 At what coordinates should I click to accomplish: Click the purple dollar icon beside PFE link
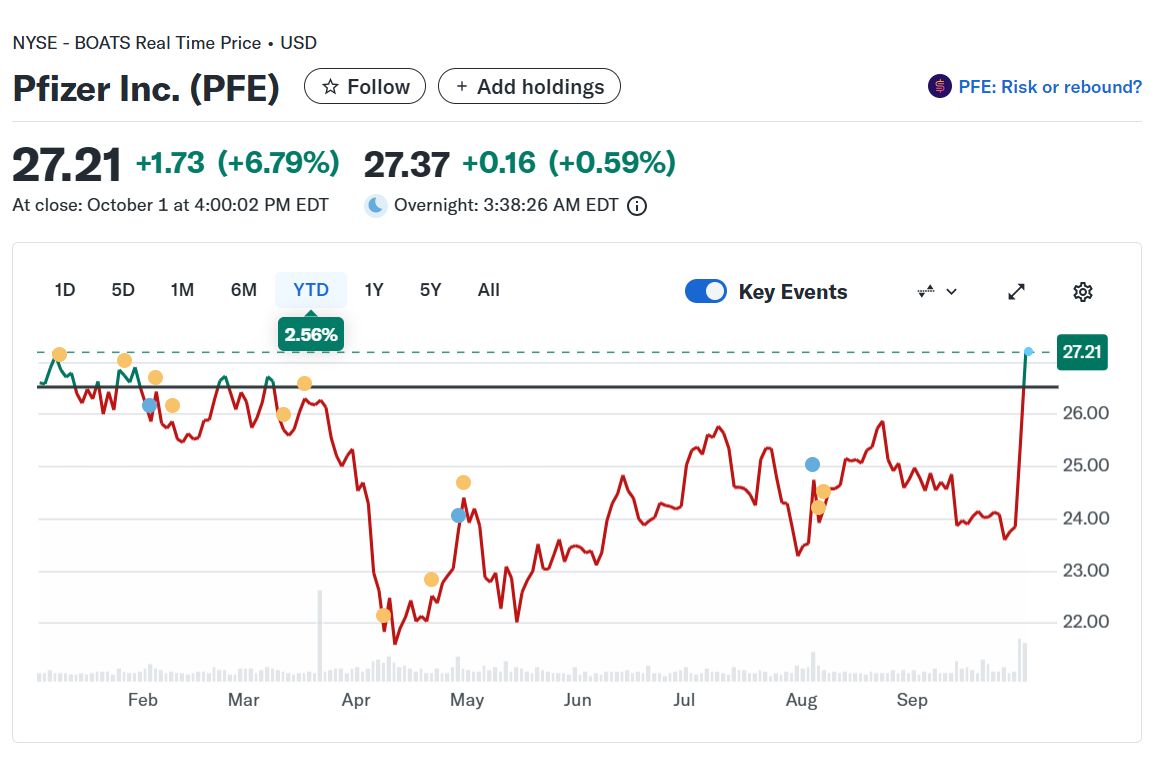(x=939, y=87)
